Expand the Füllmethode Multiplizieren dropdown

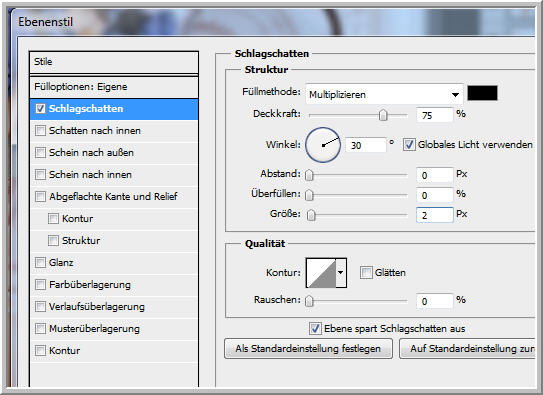(384, 94)
